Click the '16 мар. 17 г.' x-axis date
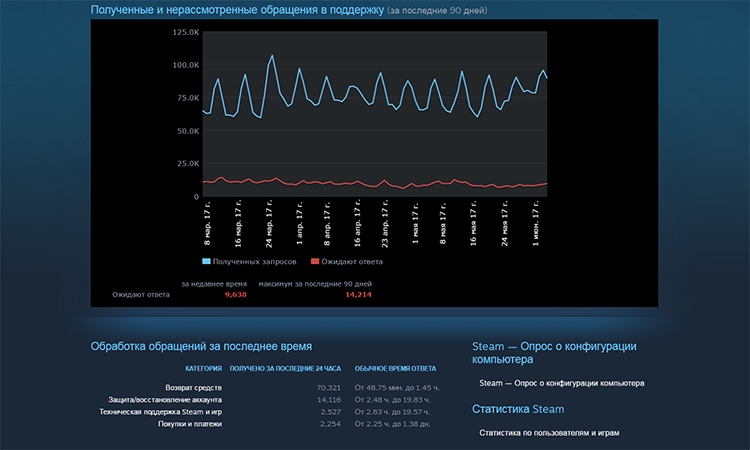This screenshot has height=450, width=750. (x=238, y=223)
